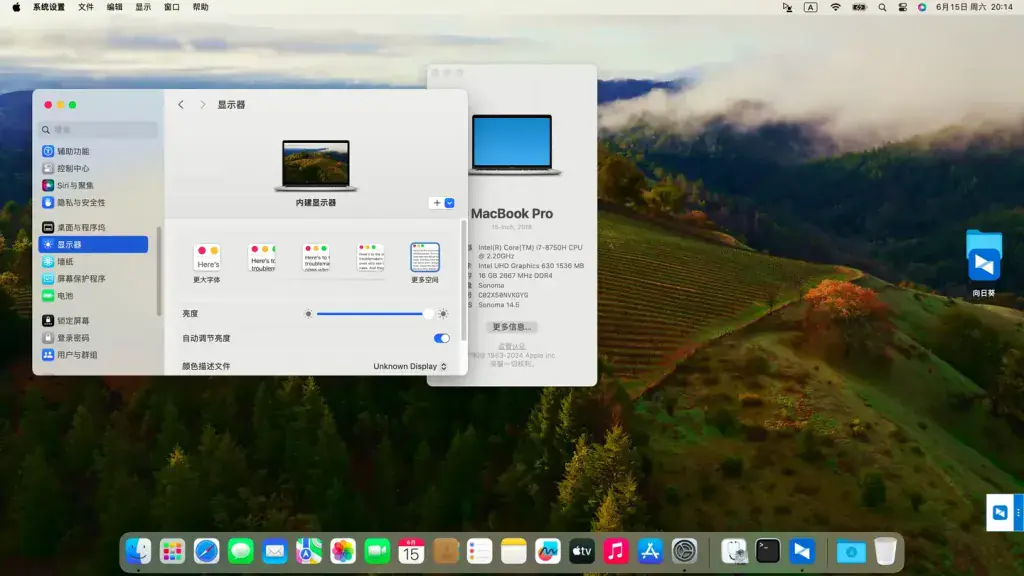
Task: Open the 窗口 menu
Action: point(172,7)
